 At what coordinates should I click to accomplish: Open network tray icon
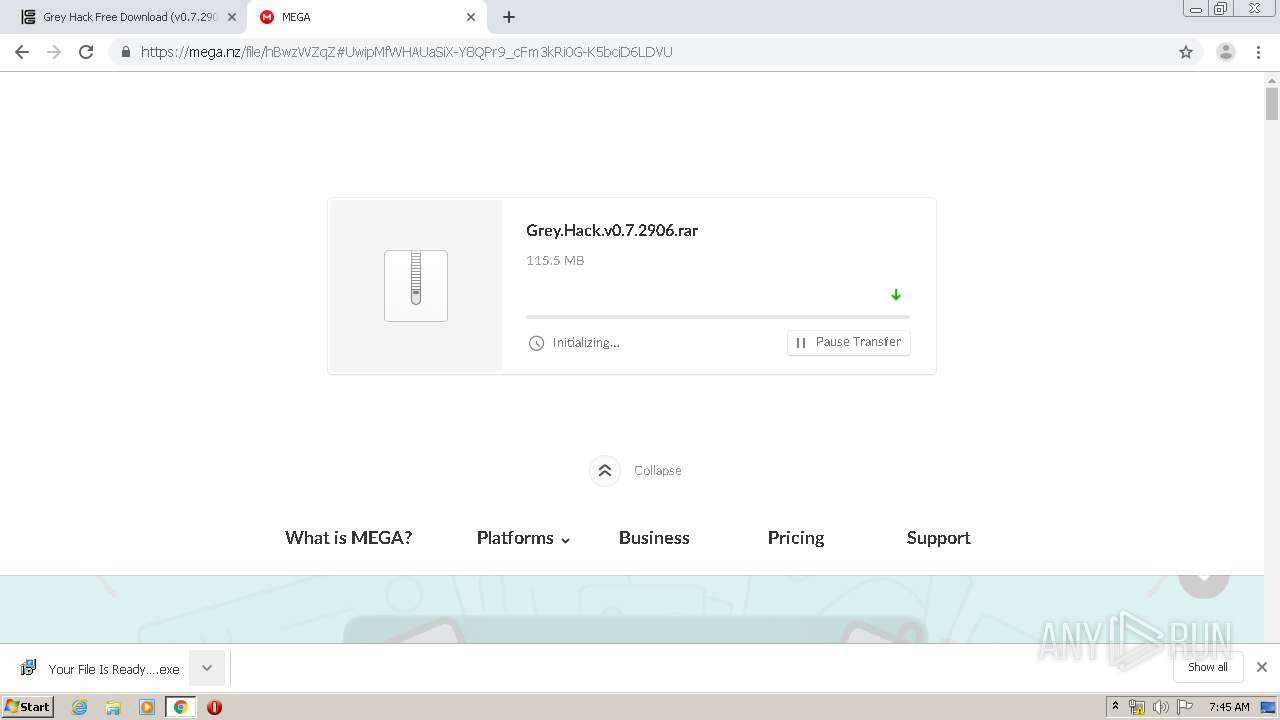point(1137,707)
